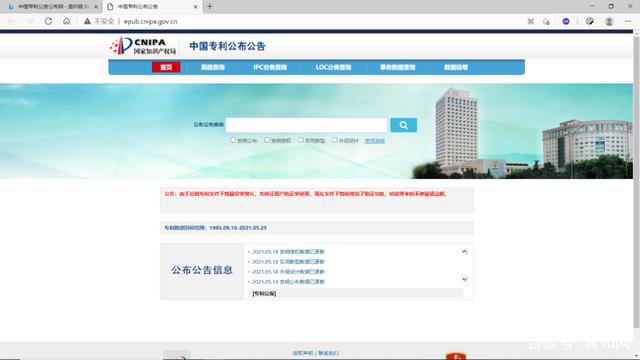Click the [专利公报] link
Viewport: 640px width, 360px height.
tap(264, 294)
